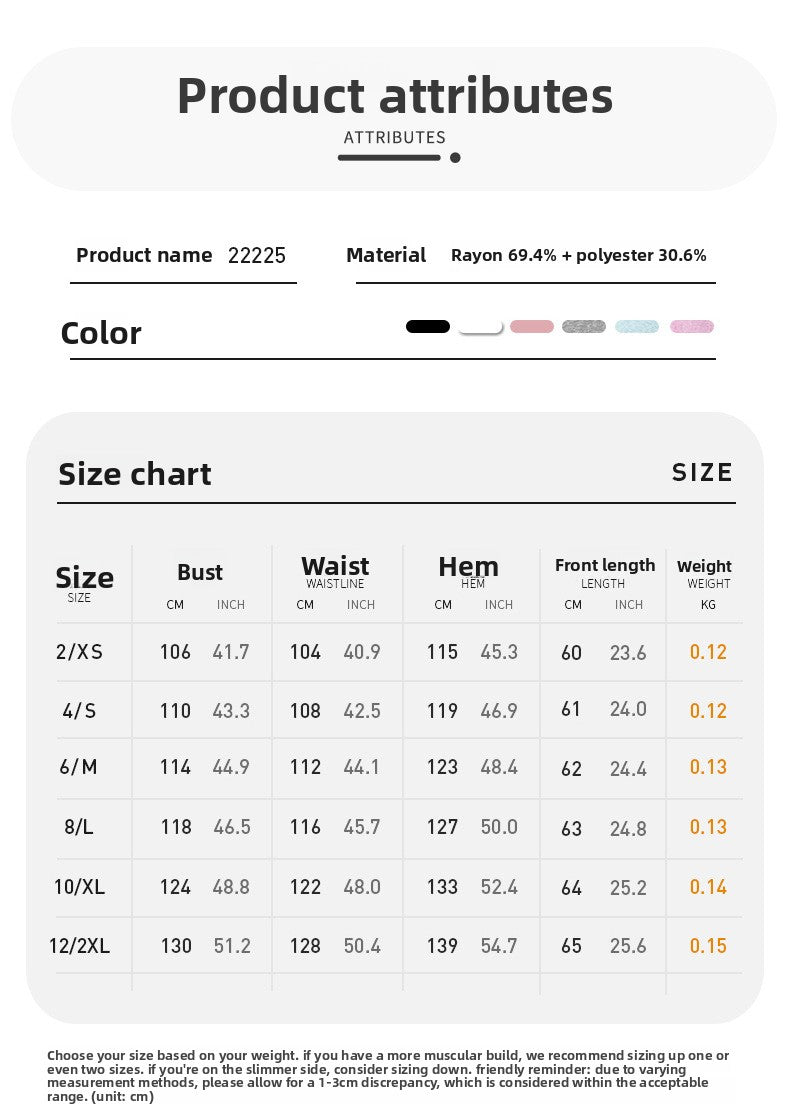Screen dimensions: 790x1119
Task: Click the Size chart heading
Action: pyautogui.click(x=135, y=474)
